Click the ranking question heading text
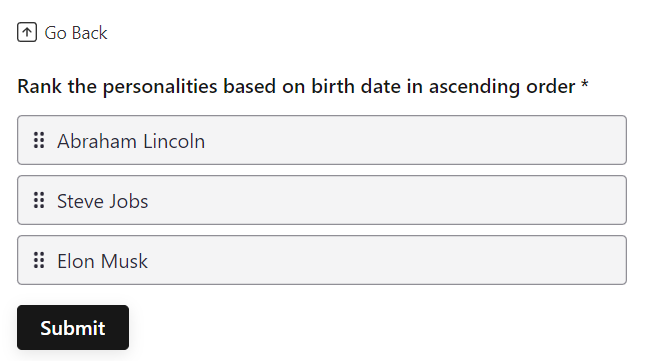Viewport: 645px width, 361px height. coord(296,87)
